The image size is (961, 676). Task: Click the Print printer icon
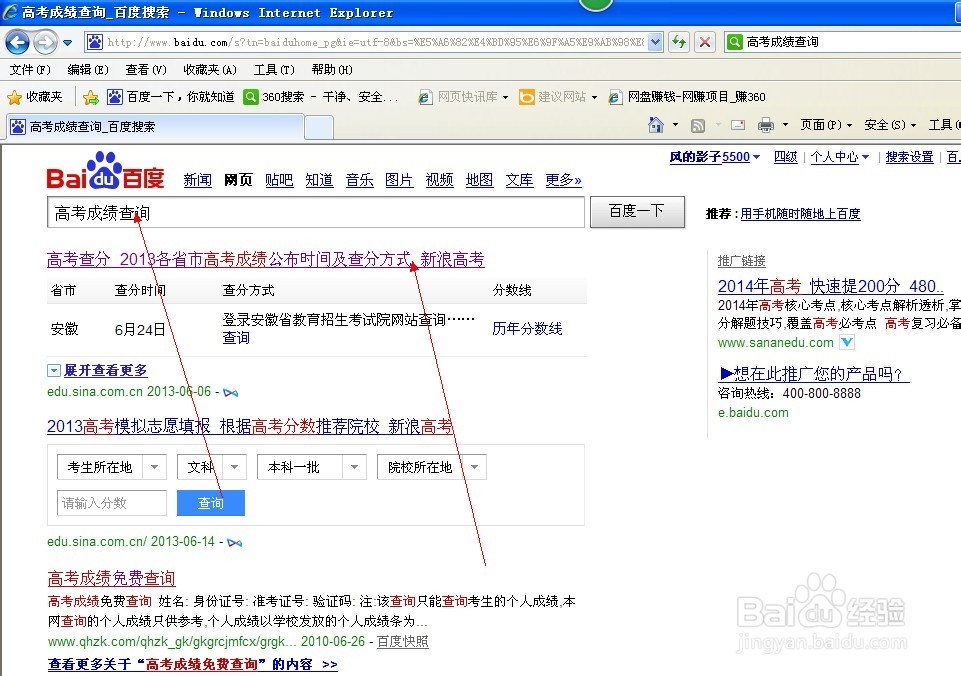pyautogui.click(x=765, y=125)
